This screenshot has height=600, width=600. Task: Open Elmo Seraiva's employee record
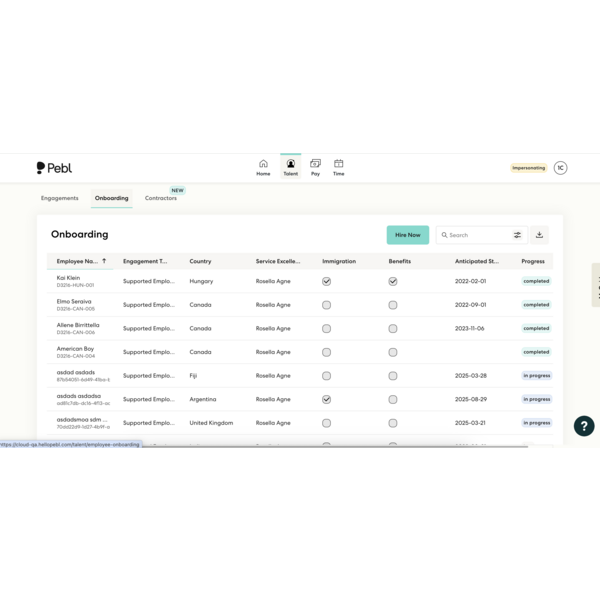click(74, 301)
